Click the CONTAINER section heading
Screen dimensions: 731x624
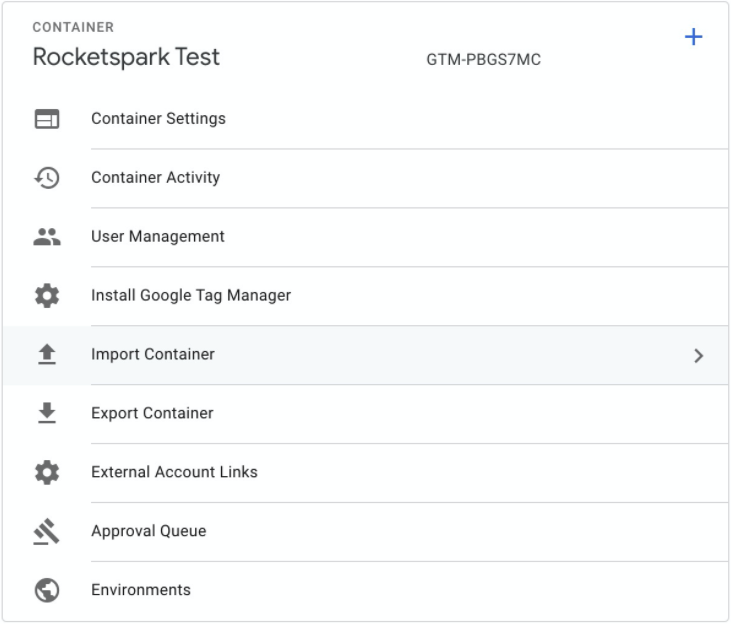coord(73,27)
